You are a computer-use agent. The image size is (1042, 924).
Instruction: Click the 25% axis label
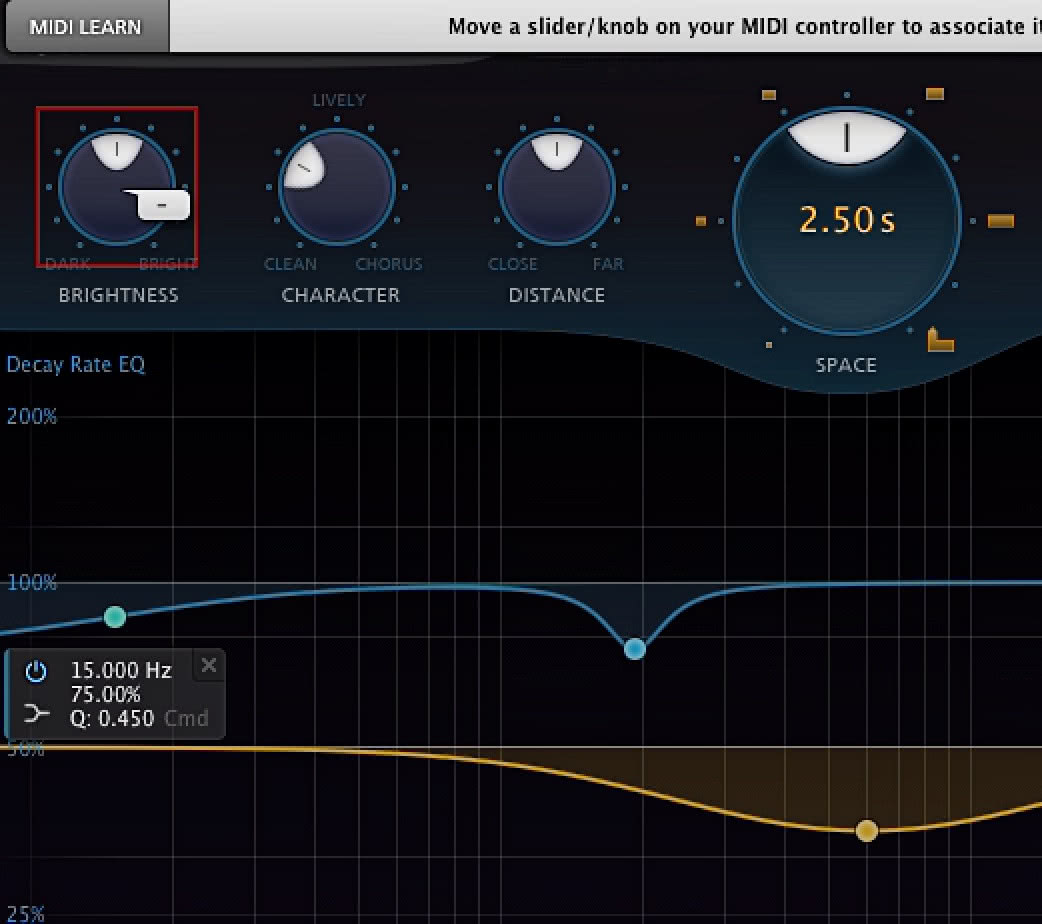tap(26, 915)
